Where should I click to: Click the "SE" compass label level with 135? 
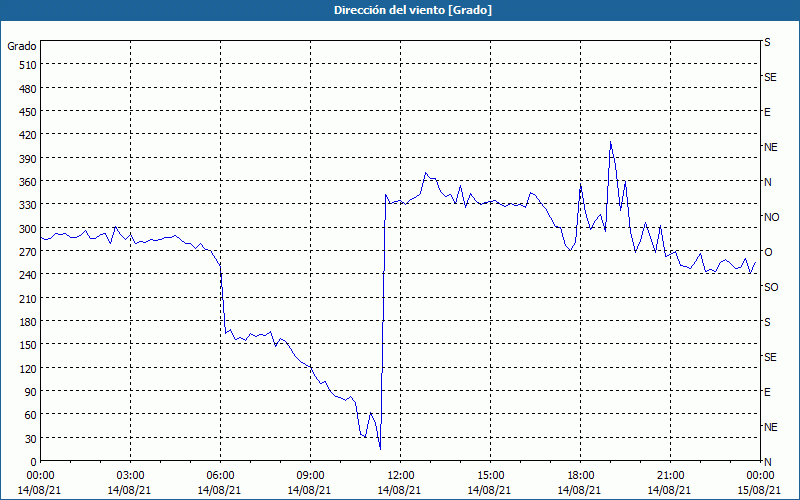tap(770, 357)
